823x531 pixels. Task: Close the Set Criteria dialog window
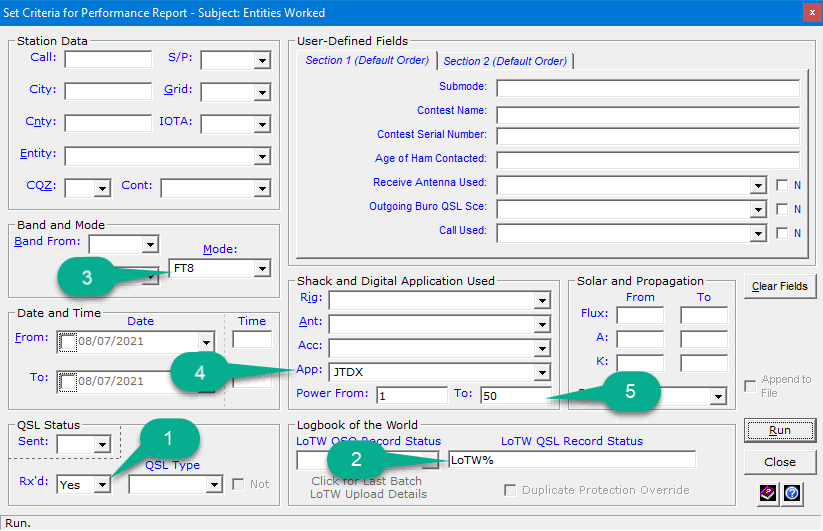[812, 13]
